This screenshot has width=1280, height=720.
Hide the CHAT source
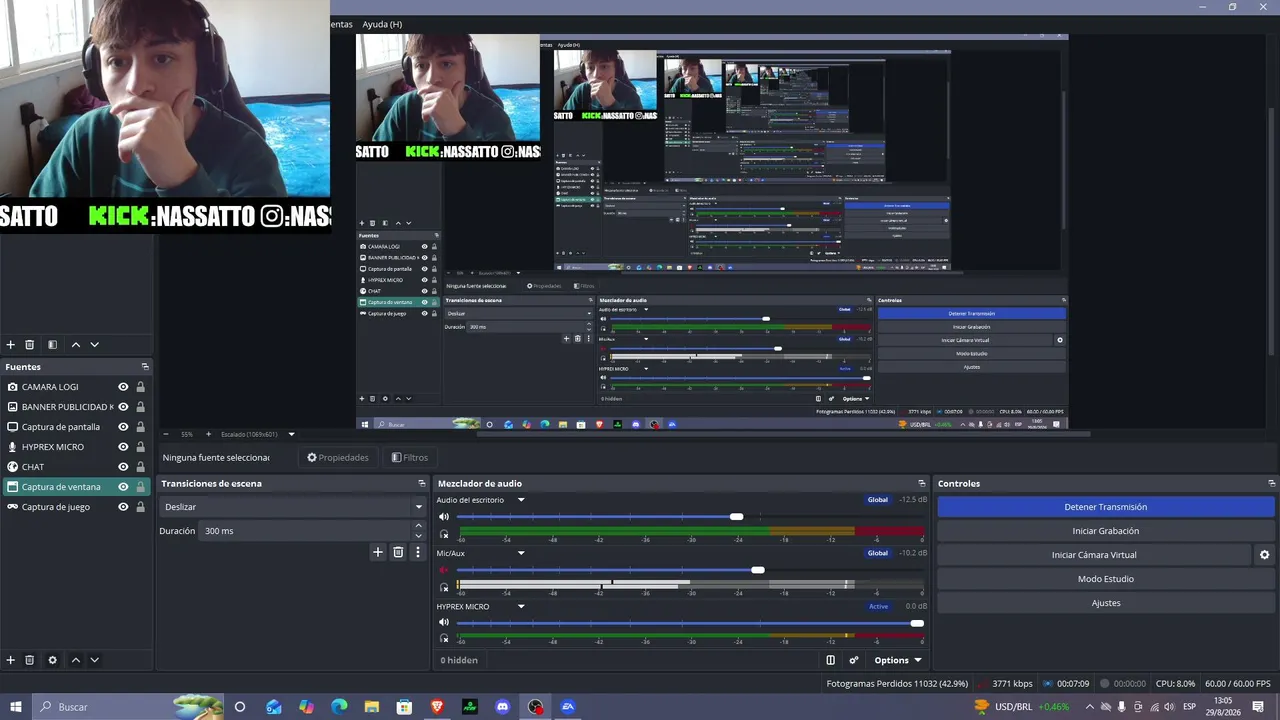tap(123, 467)
